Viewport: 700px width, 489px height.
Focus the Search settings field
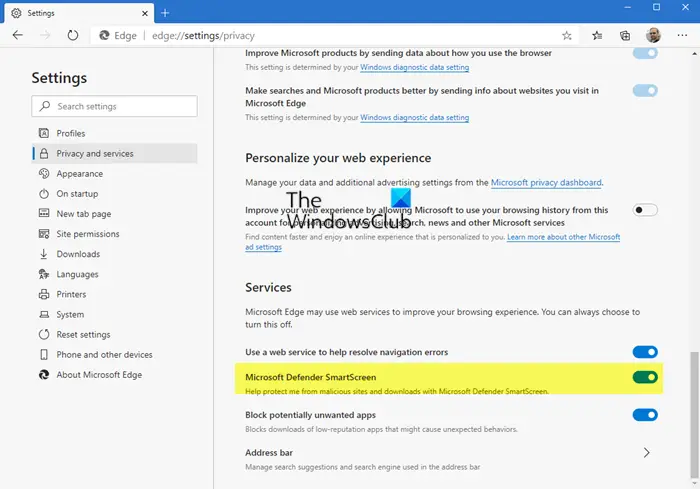(115, 106)
